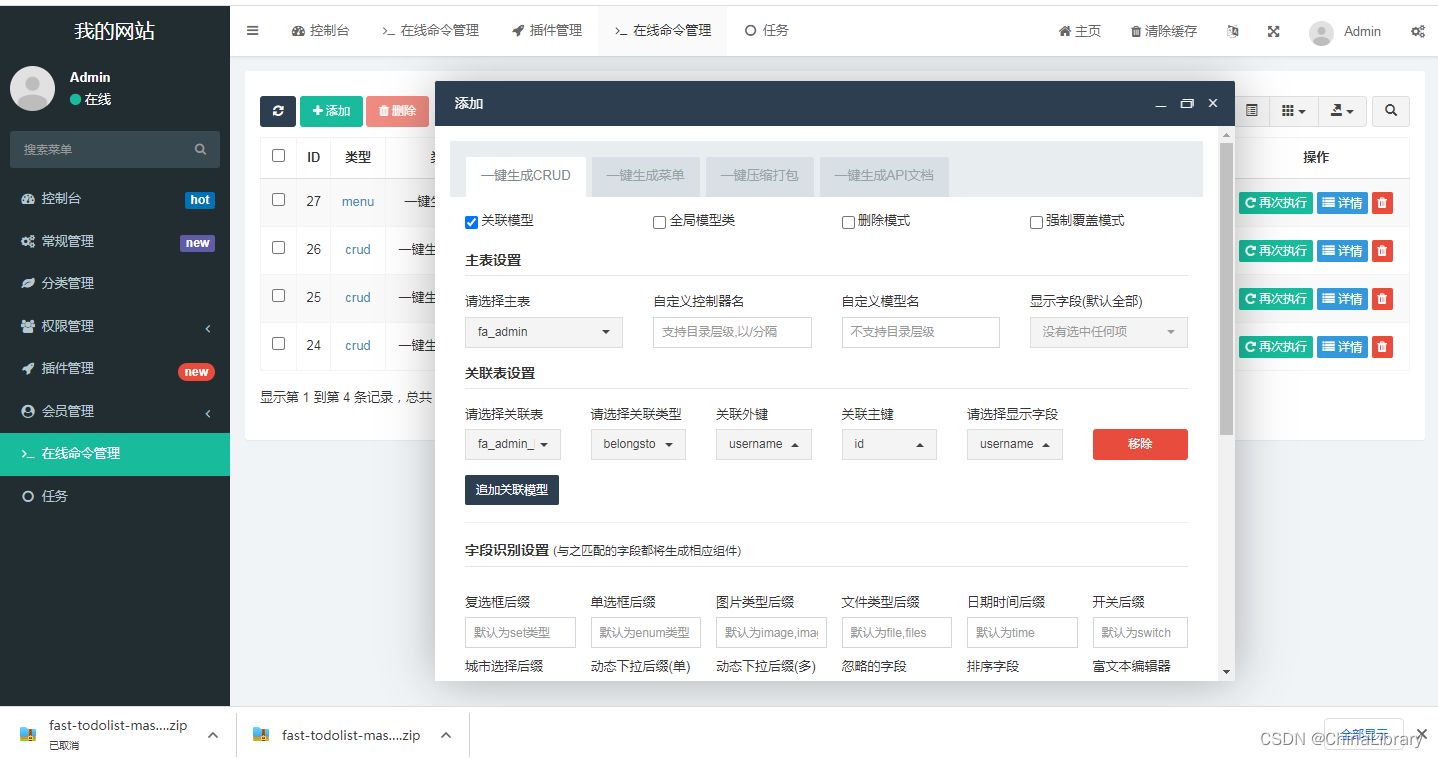Click the 自定义模型名 input field
The image size is (1438, 758).
click(921, 332)
